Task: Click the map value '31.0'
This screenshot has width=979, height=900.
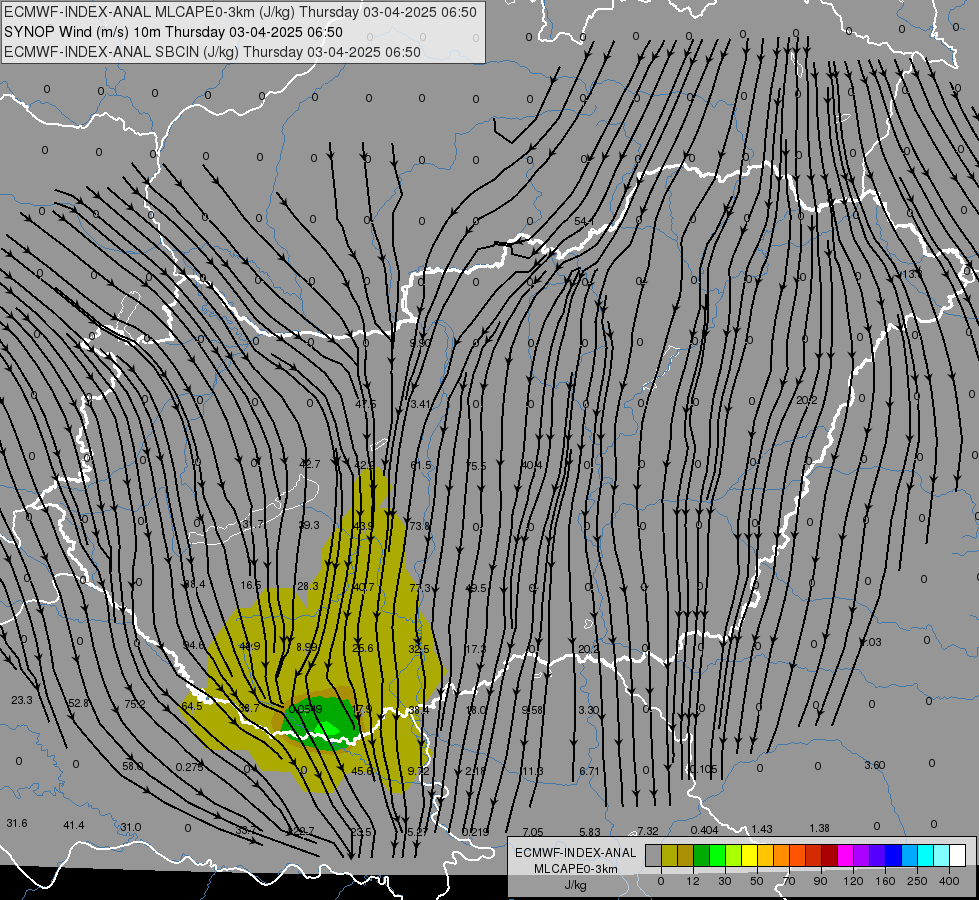Action: 130,827
